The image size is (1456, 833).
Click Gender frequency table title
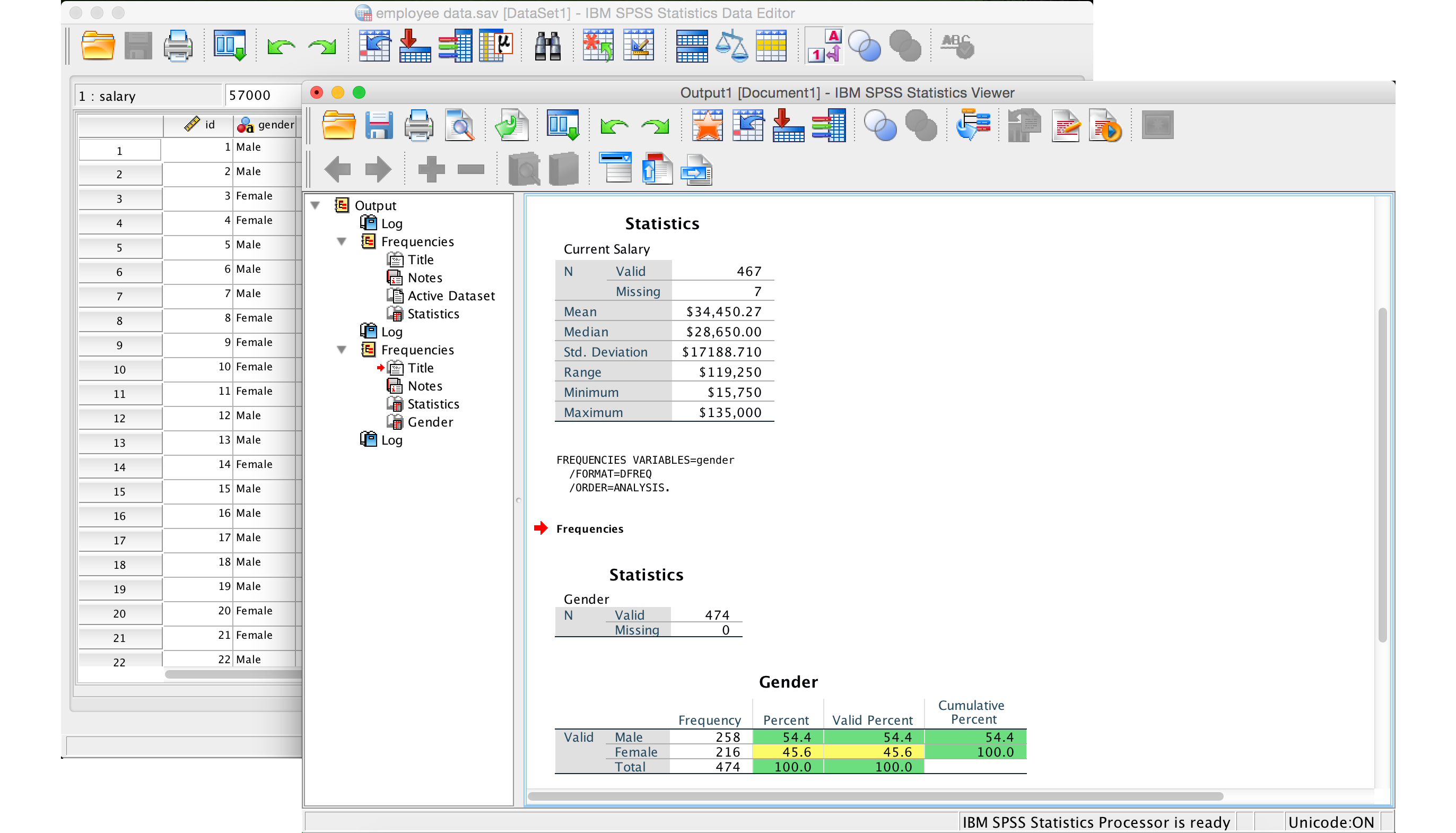click(x=788, y=682)
